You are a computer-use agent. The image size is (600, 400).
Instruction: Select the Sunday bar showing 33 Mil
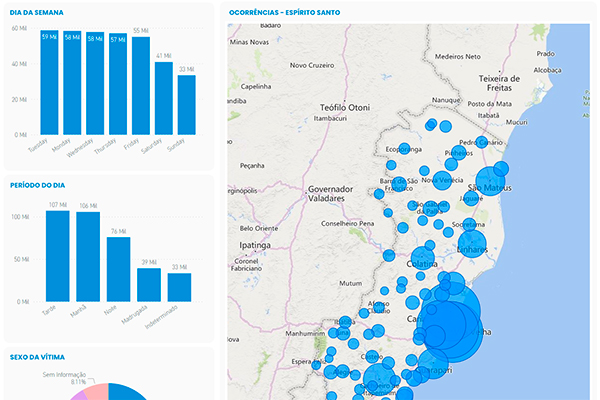point(187,104)
